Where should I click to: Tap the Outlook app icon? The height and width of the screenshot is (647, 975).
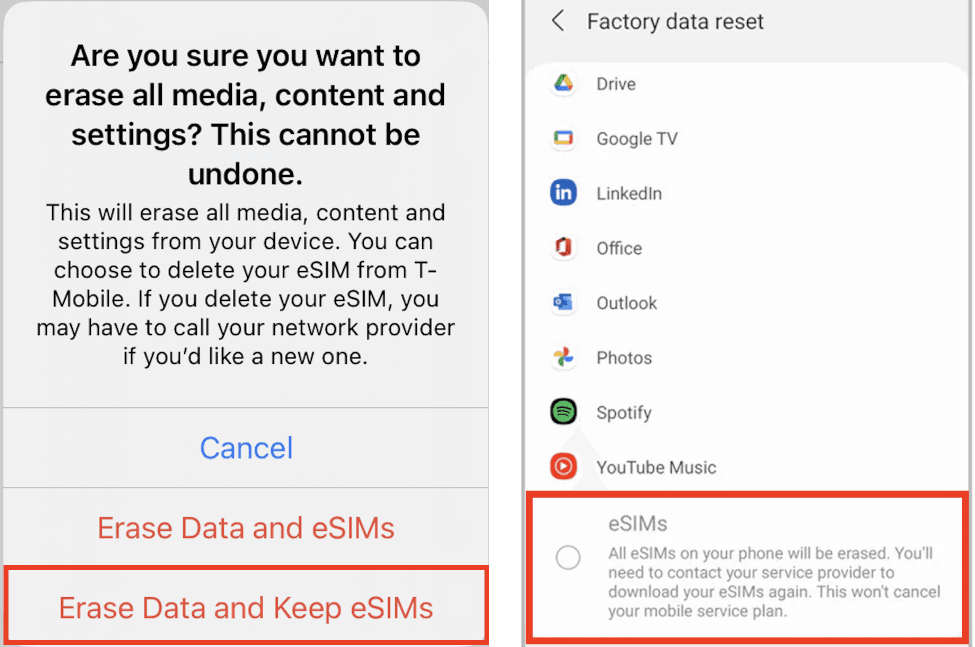pyautogui.click(x=563, y=302)
